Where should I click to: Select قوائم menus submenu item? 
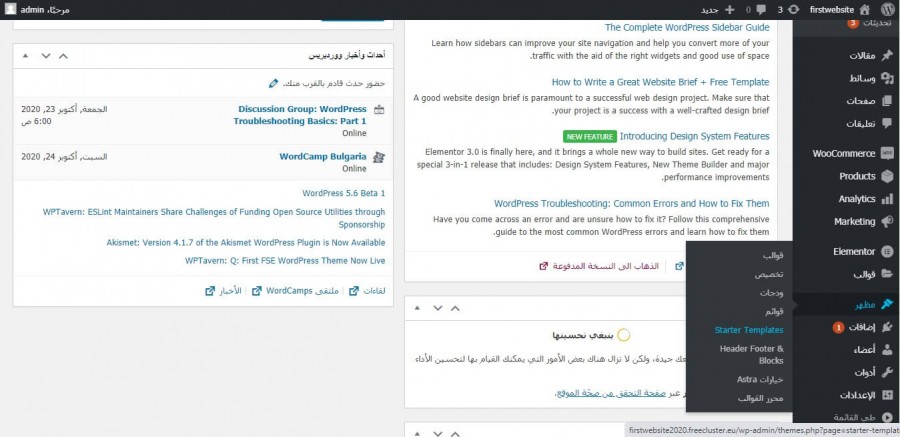click(x=774, y=311)
